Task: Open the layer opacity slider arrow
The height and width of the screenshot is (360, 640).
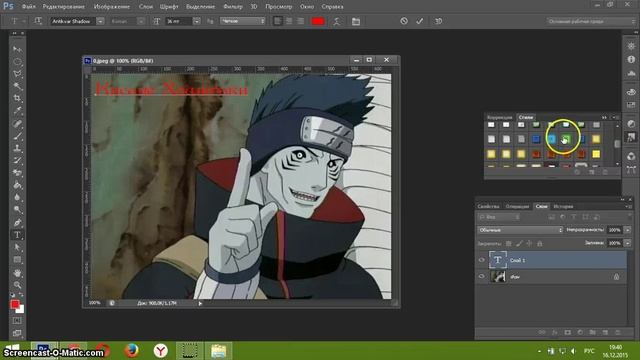Action: (628, 230)
